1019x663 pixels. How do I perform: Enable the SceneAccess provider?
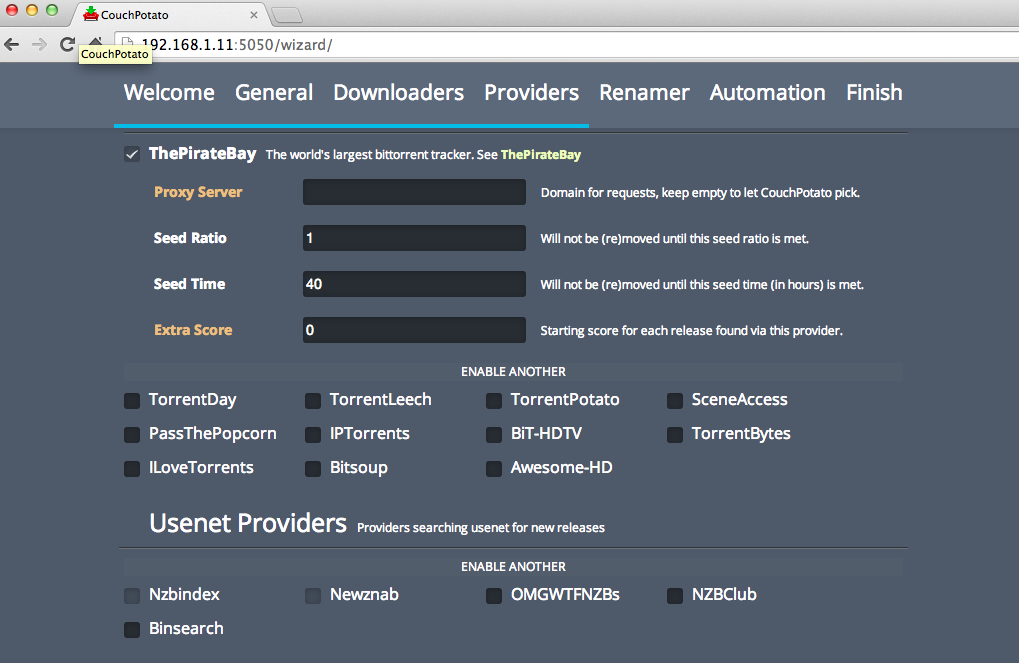pos(675,400)
